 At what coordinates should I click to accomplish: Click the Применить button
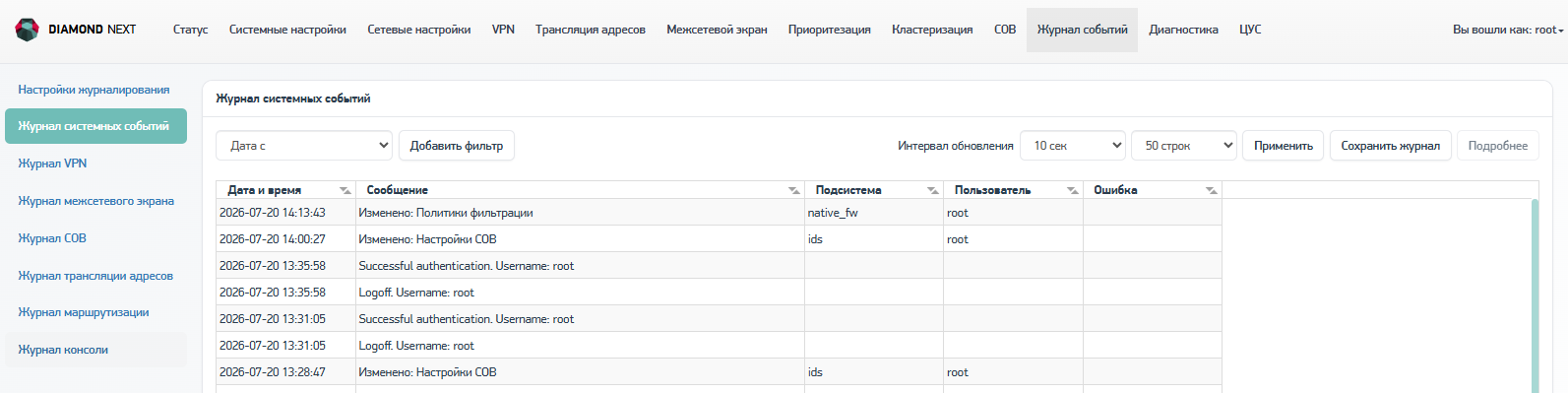1284,146
